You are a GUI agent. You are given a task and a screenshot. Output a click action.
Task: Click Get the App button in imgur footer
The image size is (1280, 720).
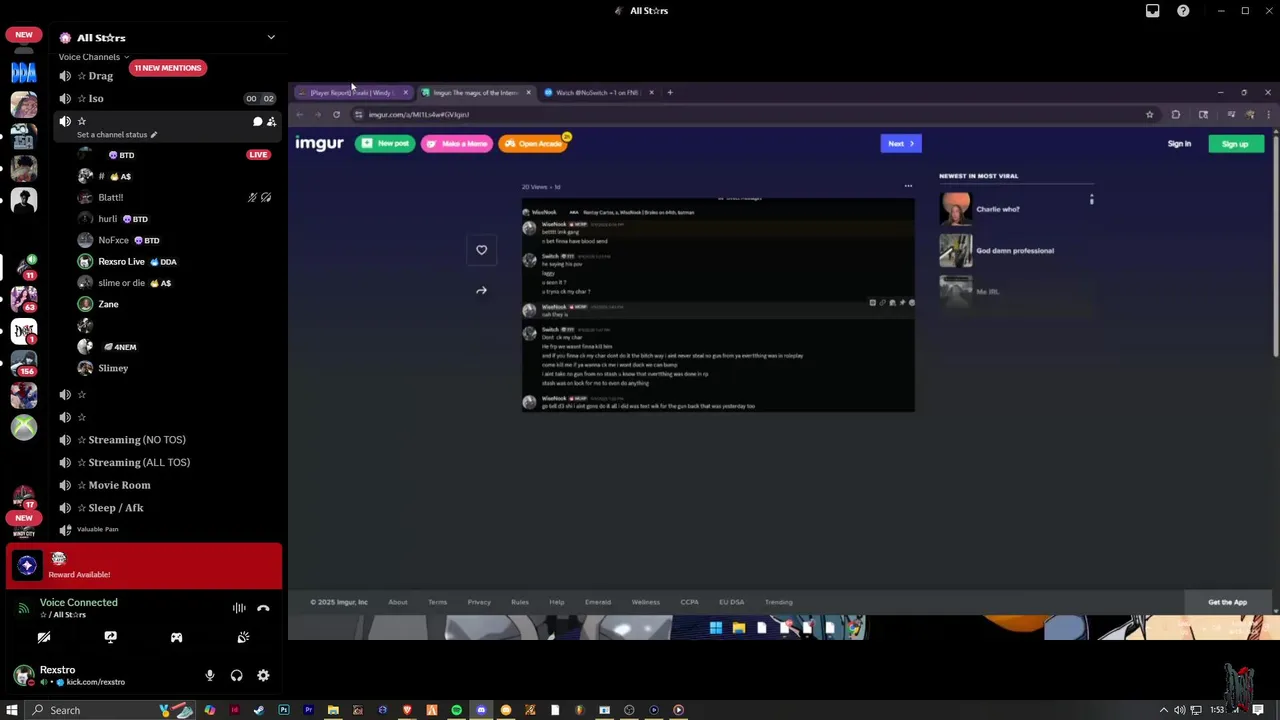tap(1227, 603)
